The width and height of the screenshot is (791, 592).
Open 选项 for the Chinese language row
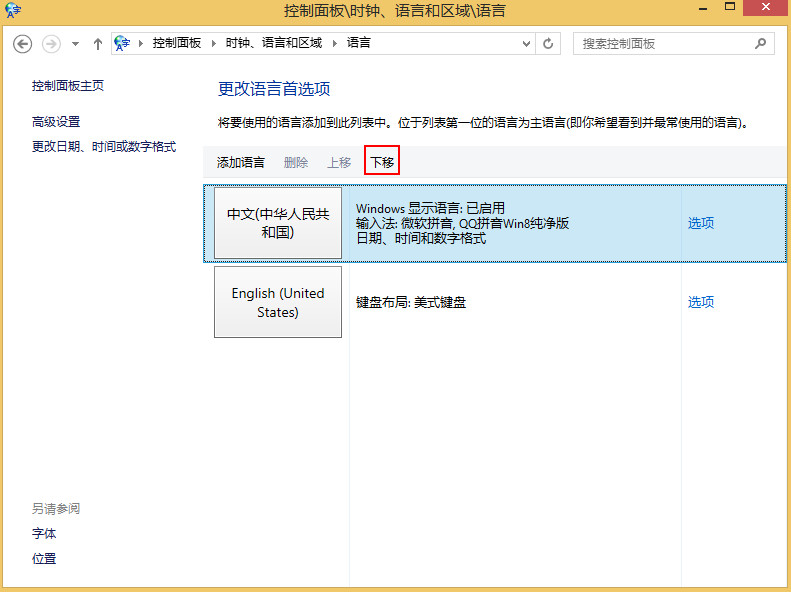pyautogui.click(x=701, y=223)
